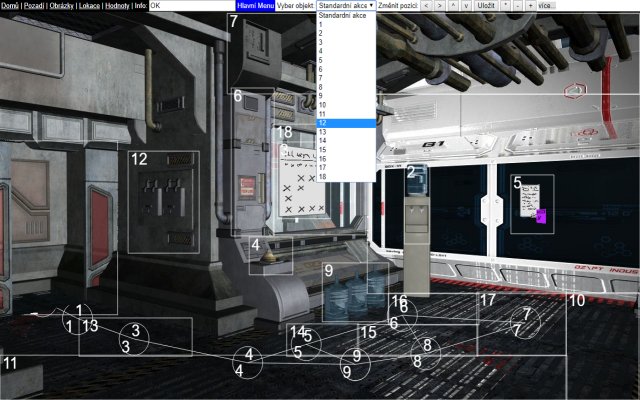Image resolution: width=640 pixels, height=400 pixels.
Task: Choose object 17 in the dropdown list
Action: point(346,168)
